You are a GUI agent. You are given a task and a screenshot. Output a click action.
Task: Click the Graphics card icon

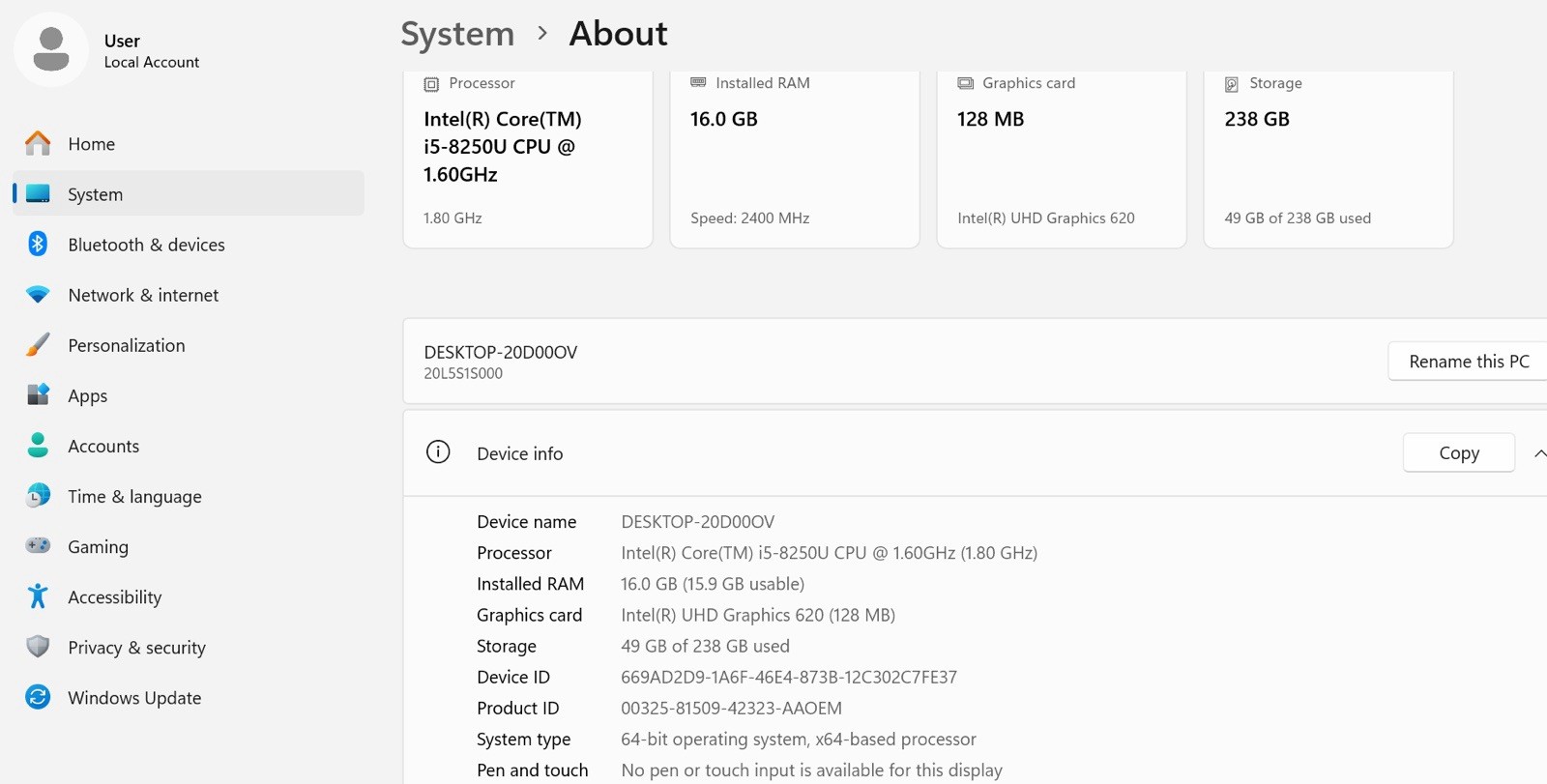[965, 83]
